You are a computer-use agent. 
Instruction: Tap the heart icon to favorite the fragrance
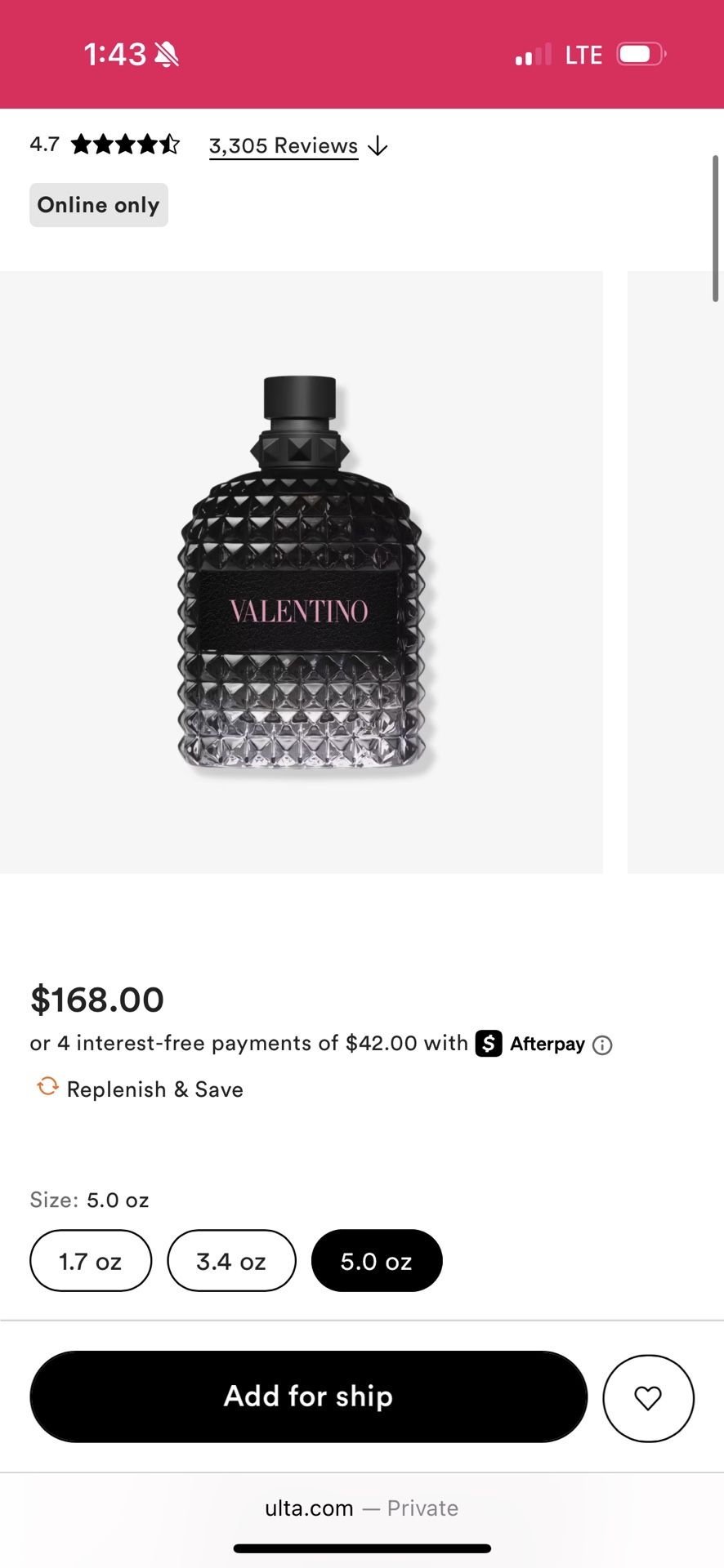click(x=648, y=1397)
